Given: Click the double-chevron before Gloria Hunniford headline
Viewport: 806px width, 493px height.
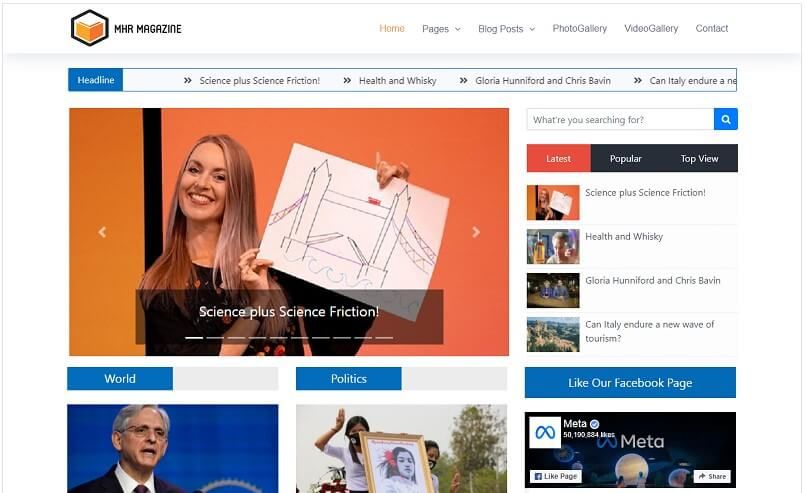Looking at the screenshot, I should (463, 81).
